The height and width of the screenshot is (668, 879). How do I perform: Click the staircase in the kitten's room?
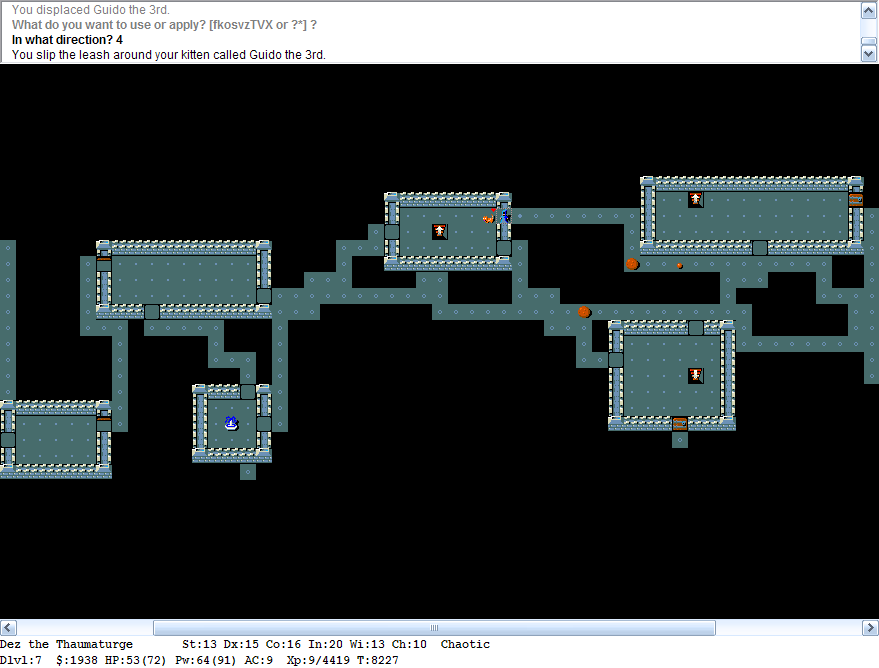[440, 231]
